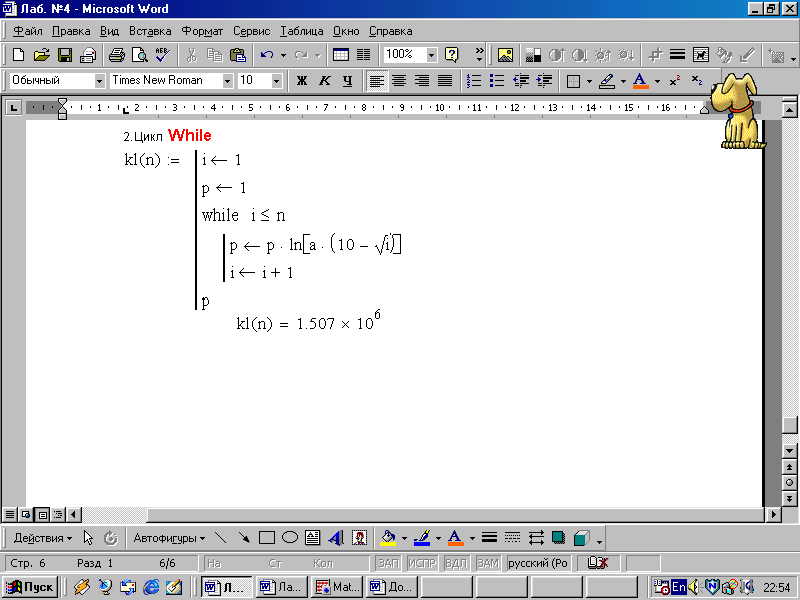Toggle underline Ч formatting
The width and height of the screenshot is (800, 600).
(347, 81)
